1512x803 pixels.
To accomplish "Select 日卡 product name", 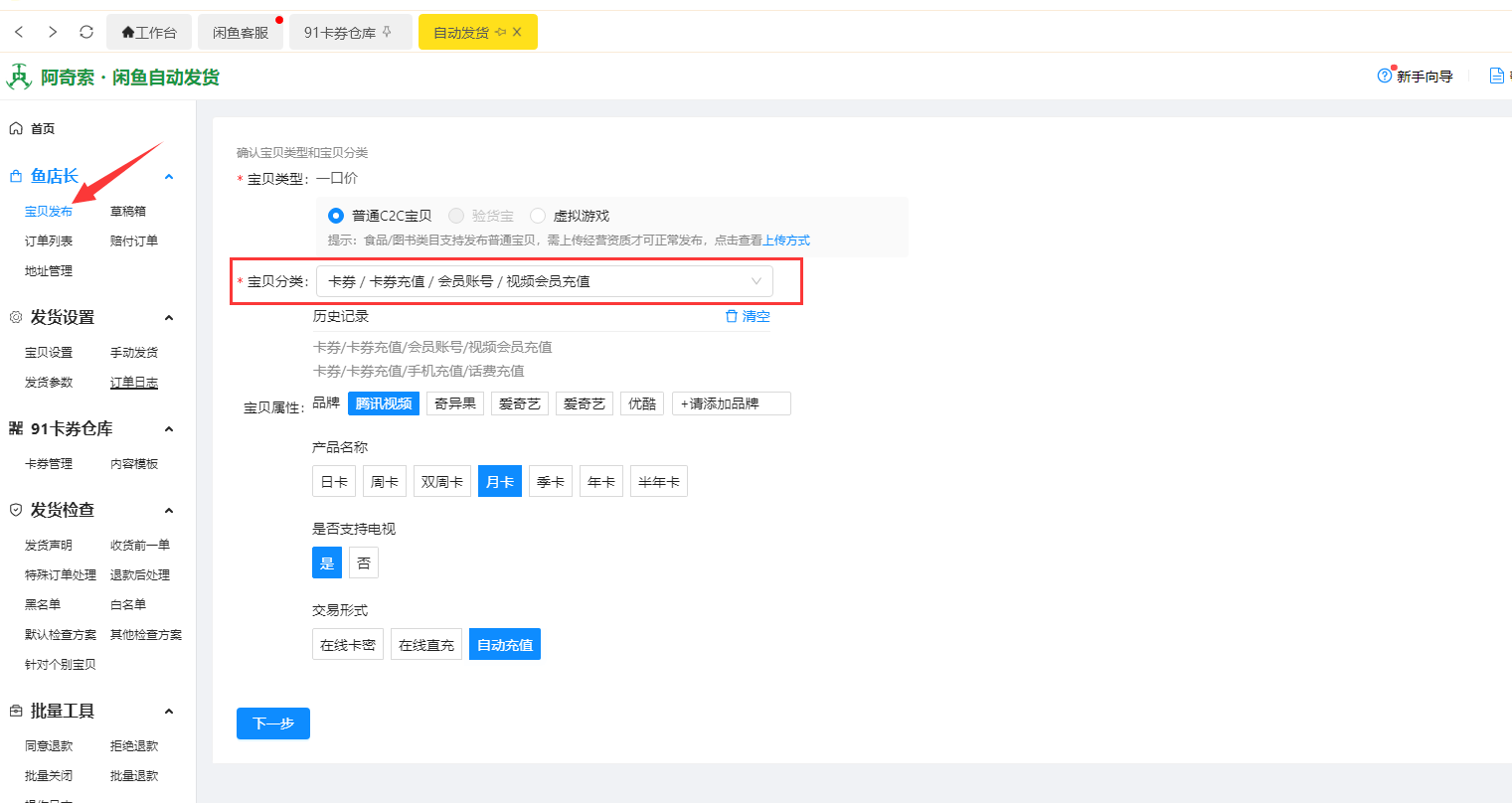I will pos(334,481).
